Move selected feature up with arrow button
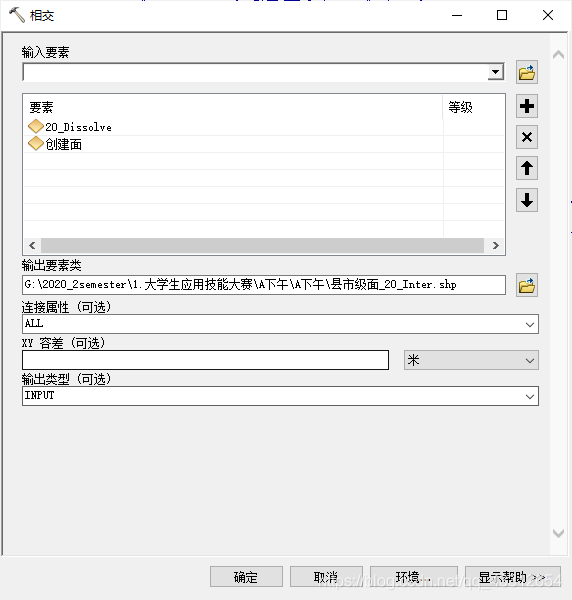This screenshot has width=572, height=600. pyautogui.click(x=526, y=168)
